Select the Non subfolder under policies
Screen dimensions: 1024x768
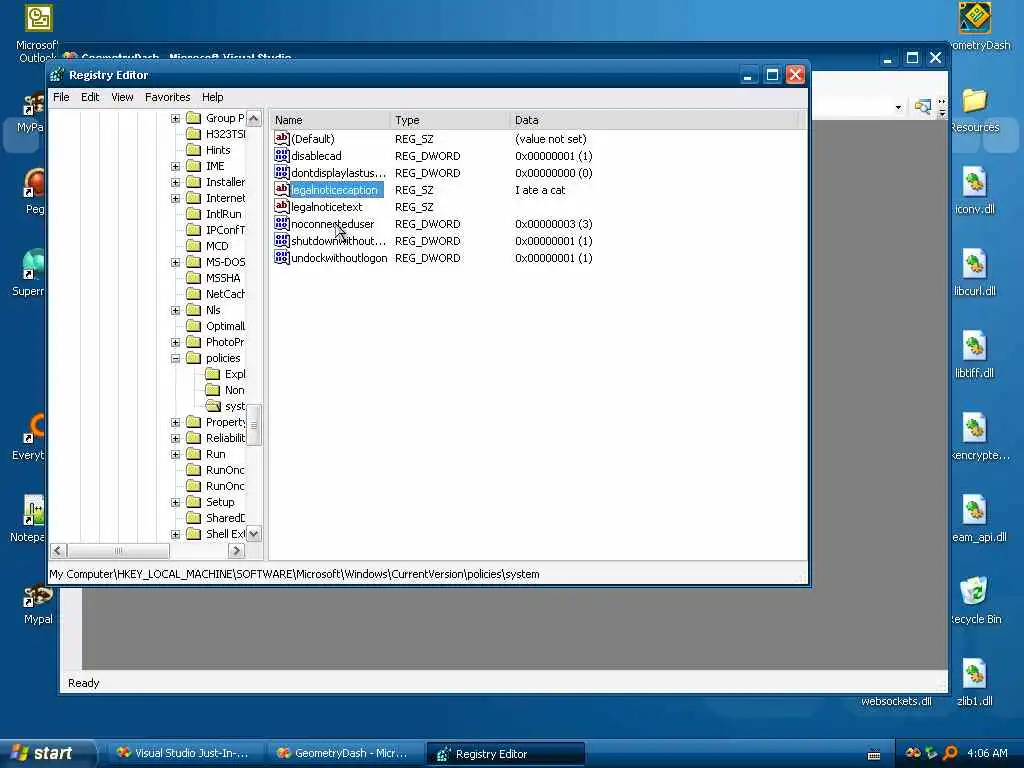213,390
